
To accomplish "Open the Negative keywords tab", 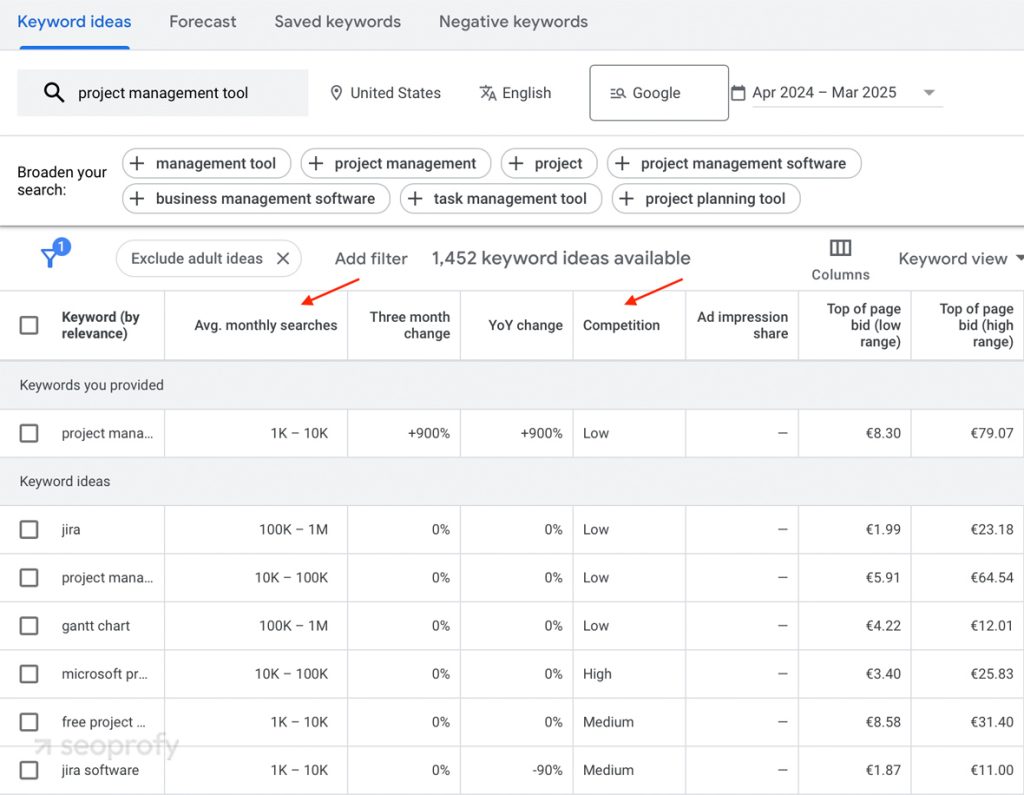I will click(513, 20).
